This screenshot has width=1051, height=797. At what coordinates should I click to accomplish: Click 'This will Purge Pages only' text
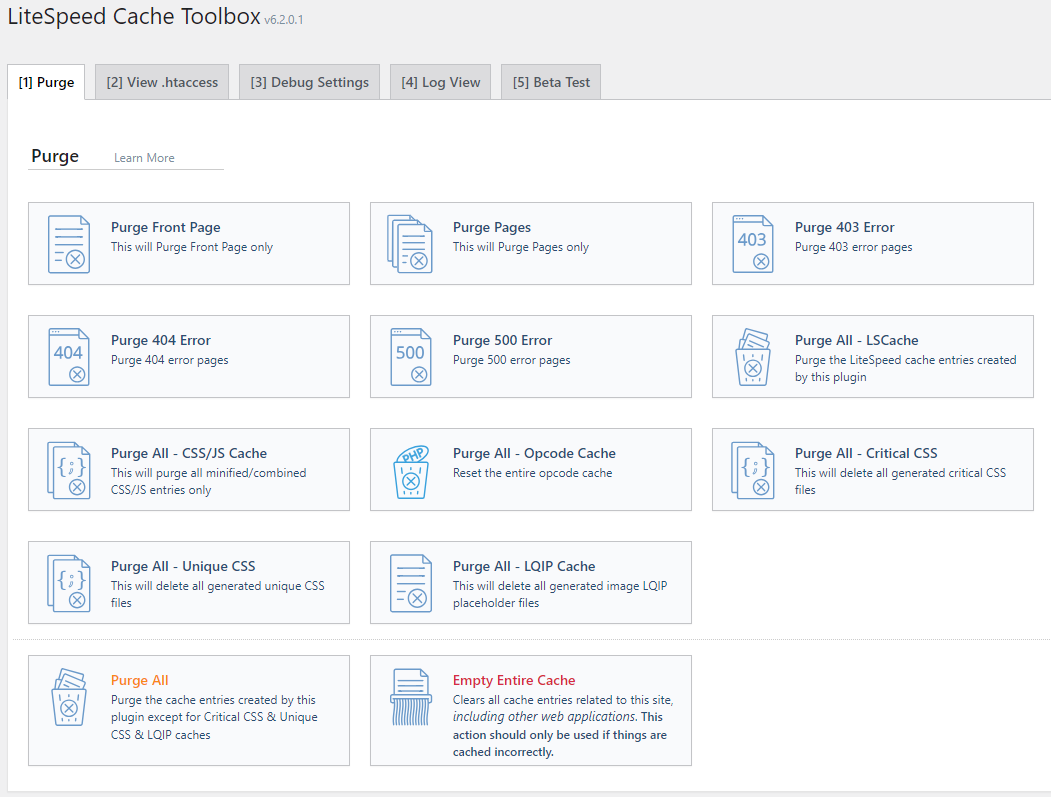[521, 247]
